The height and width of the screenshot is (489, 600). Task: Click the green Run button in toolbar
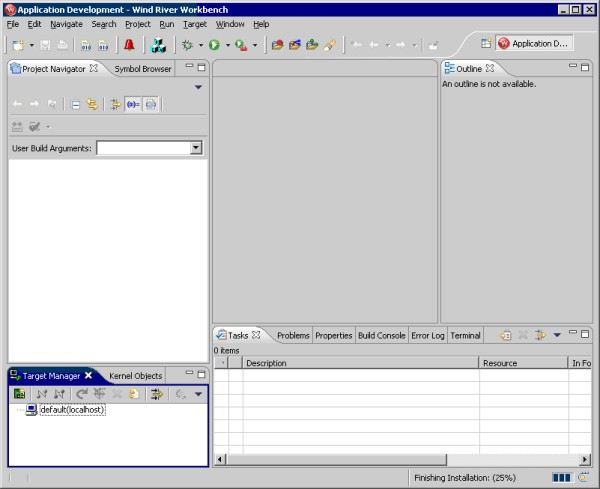coord(213,45)
